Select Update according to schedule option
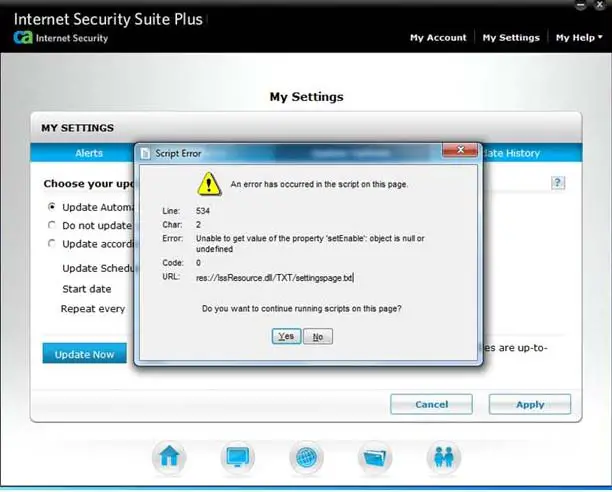This screenshot has width=612, height=492. pyautogui.click(x=52, y=243)
